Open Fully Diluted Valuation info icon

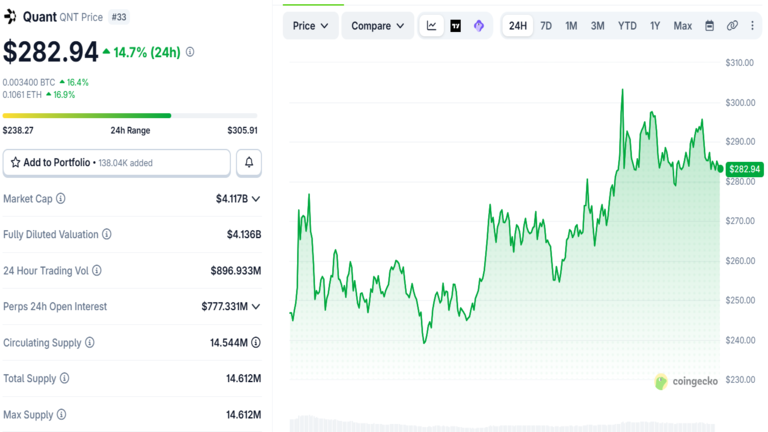pyautogui.click(x=107, y=234)
